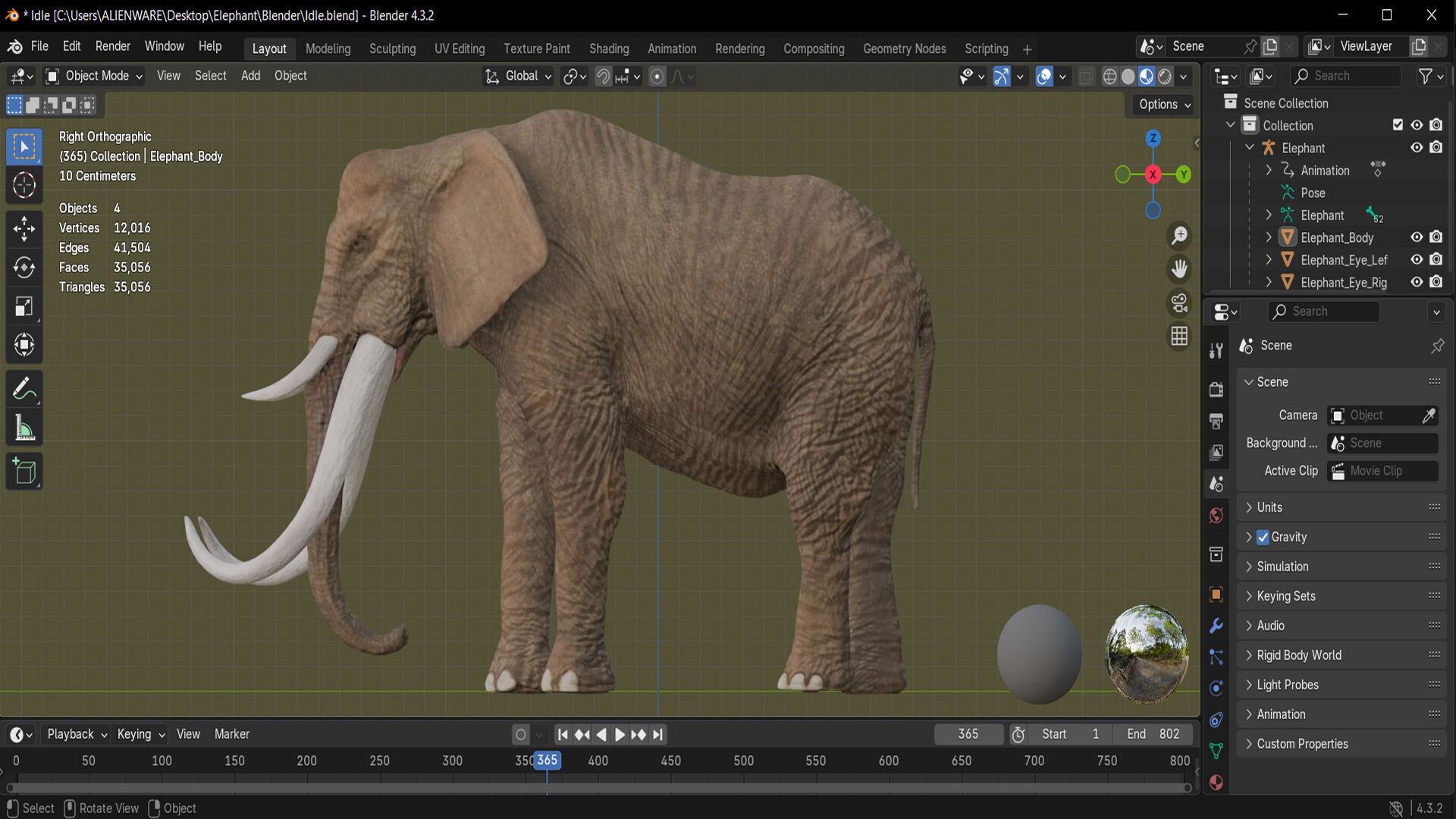Open the Tool properties tab
Viewport: 1456px width, 819px height.
coord(1216,350)
